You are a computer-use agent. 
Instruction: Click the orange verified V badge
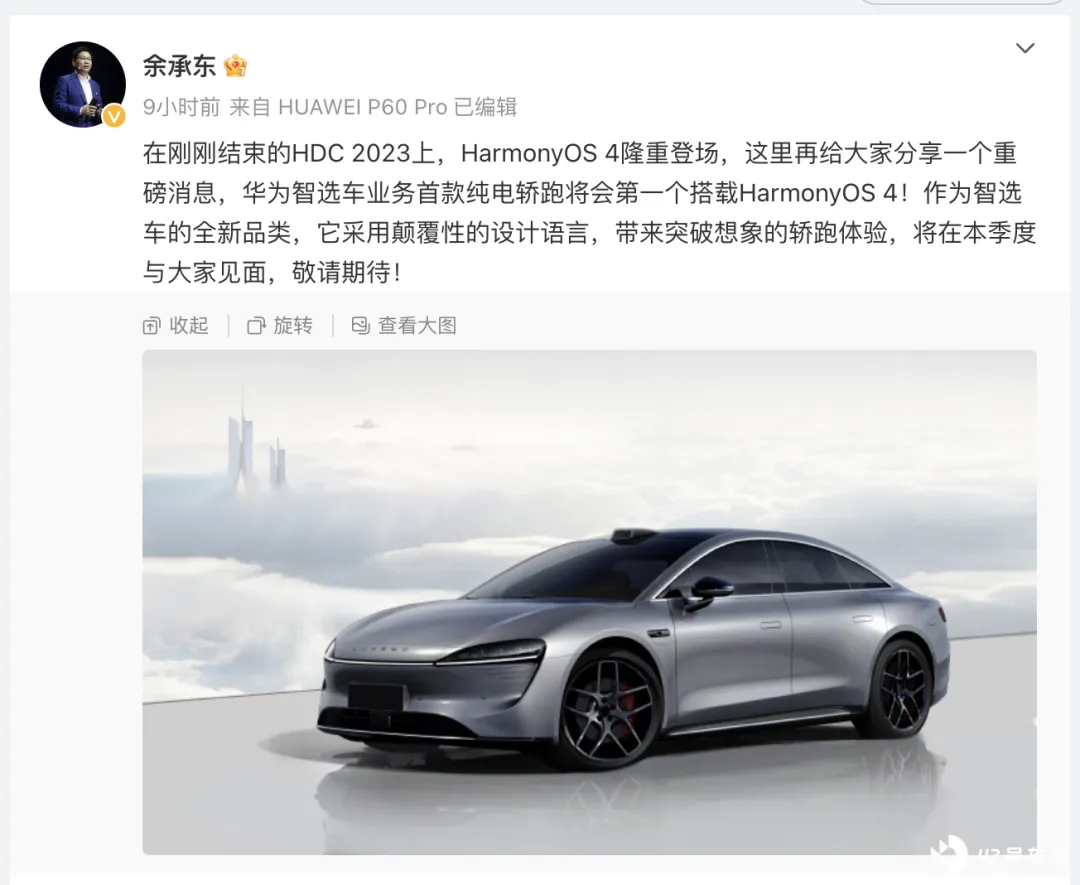point(114,116)
